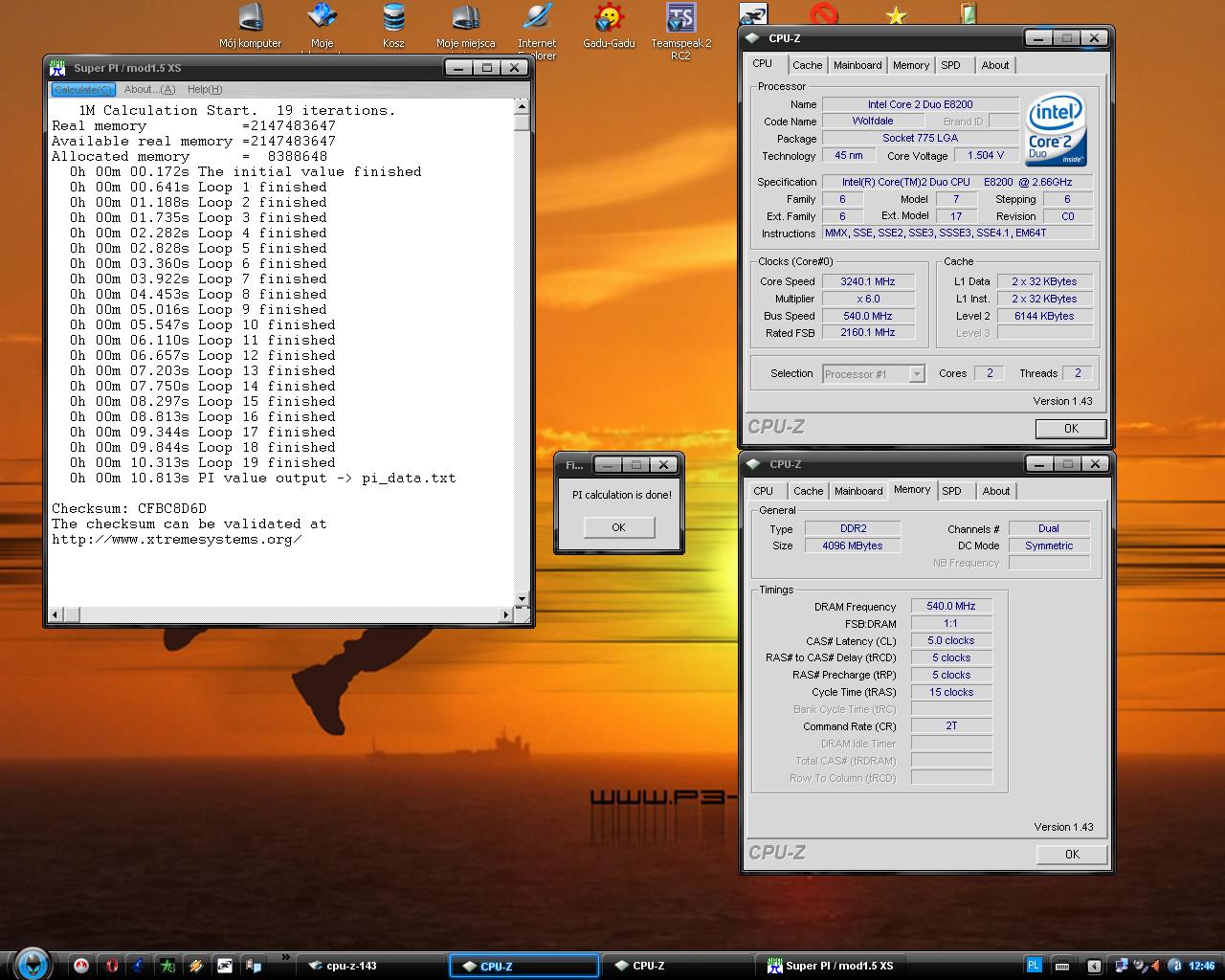This screenshot has height=980, width=1225.
Task: Select the Cache tab in lower CPU-Z
Action: point(808,491)
